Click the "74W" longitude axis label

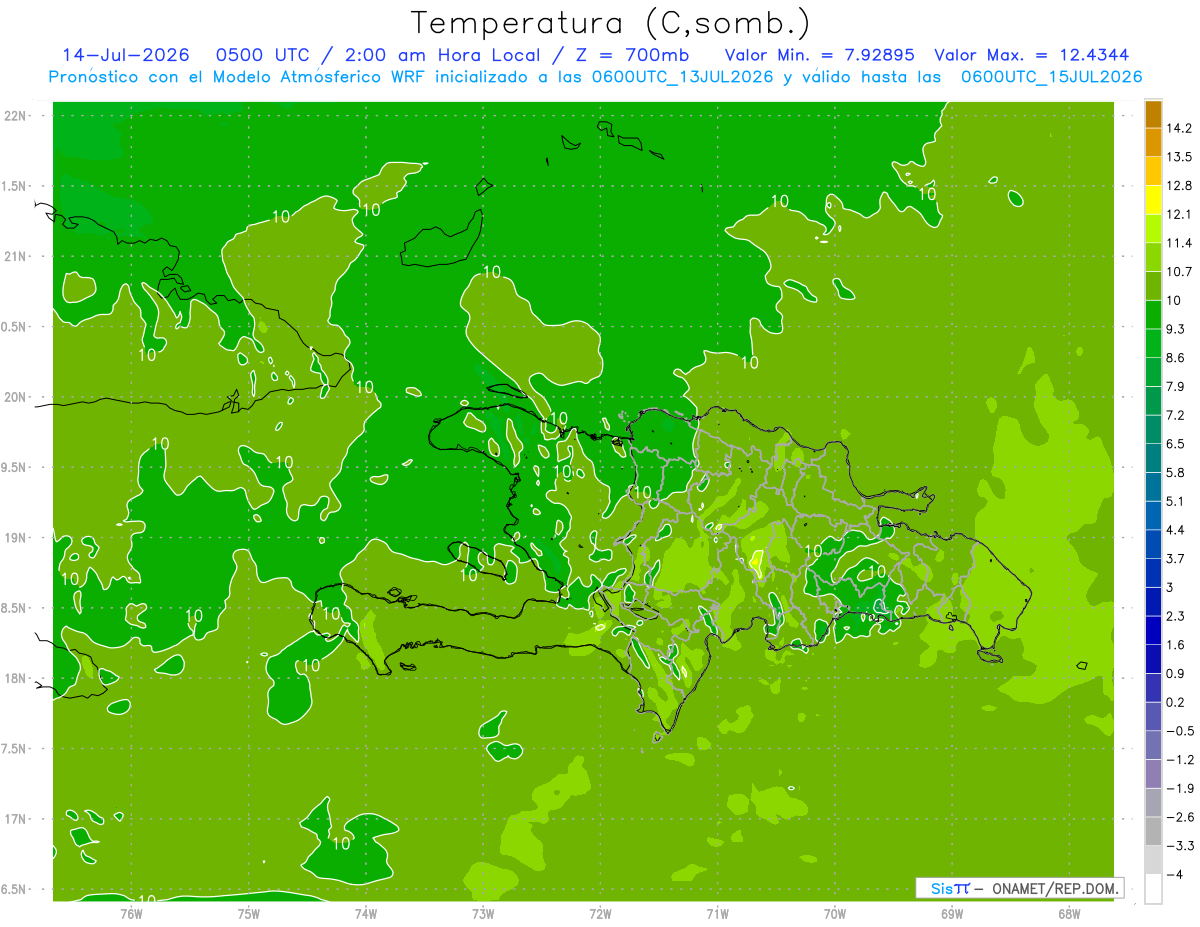tap(366, 913)
